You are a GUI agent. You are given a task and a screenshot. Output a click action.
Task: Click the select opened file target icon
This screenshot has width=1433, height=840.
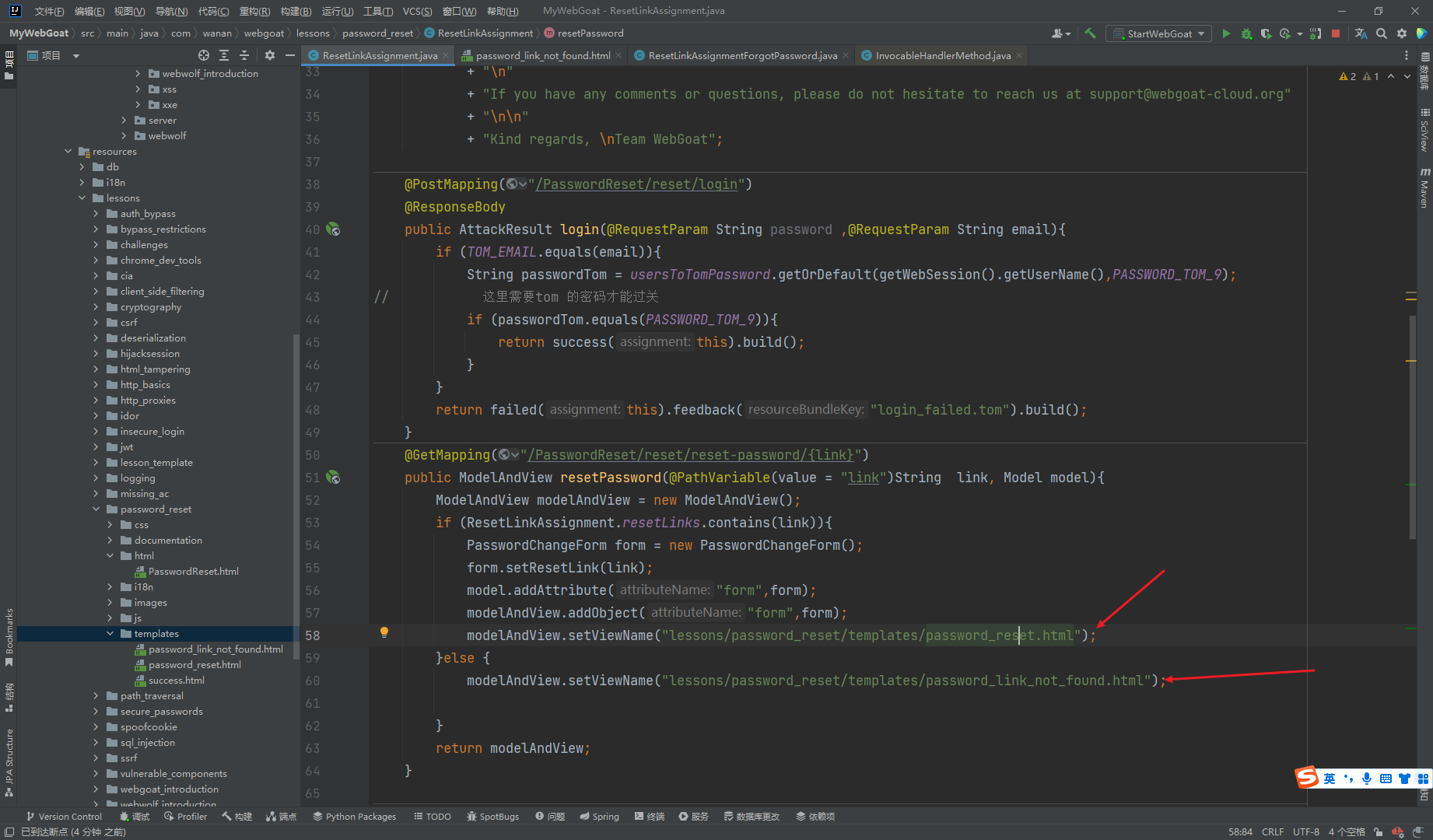coord(204,55)
